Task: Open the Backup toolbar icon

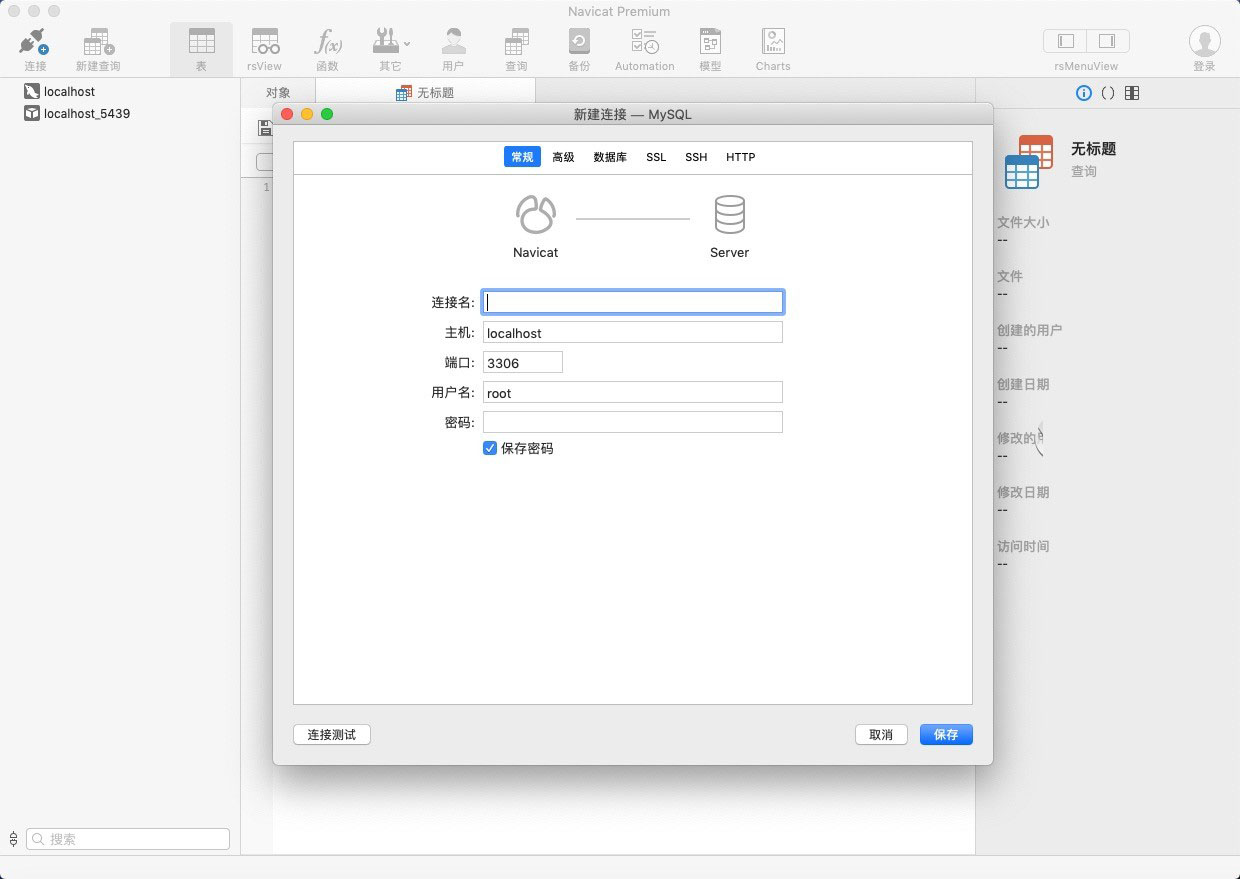Action: tap(579, 41)
